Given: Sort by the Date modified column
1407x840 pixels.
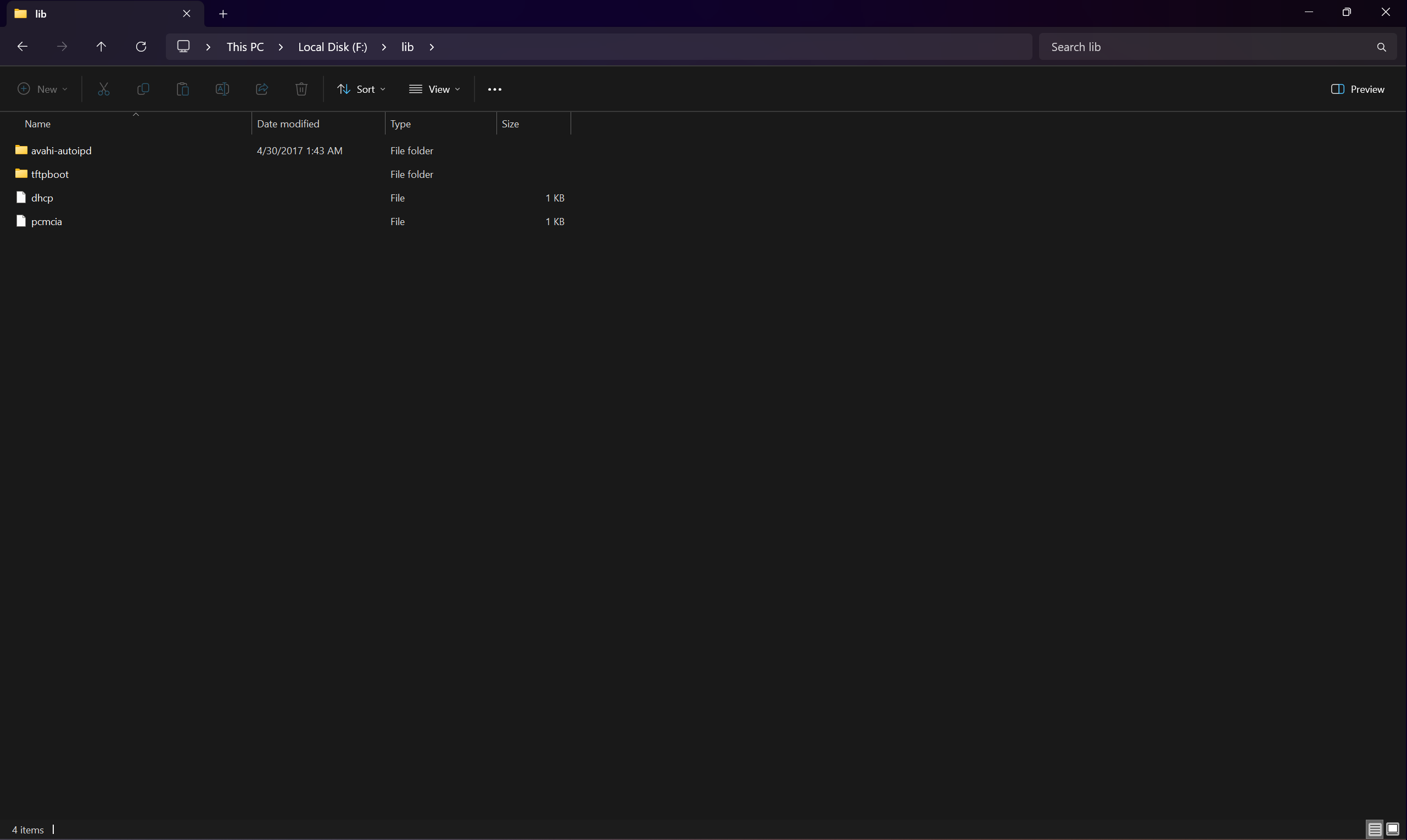Looking at the screenshot, I should tap(288, 124).
